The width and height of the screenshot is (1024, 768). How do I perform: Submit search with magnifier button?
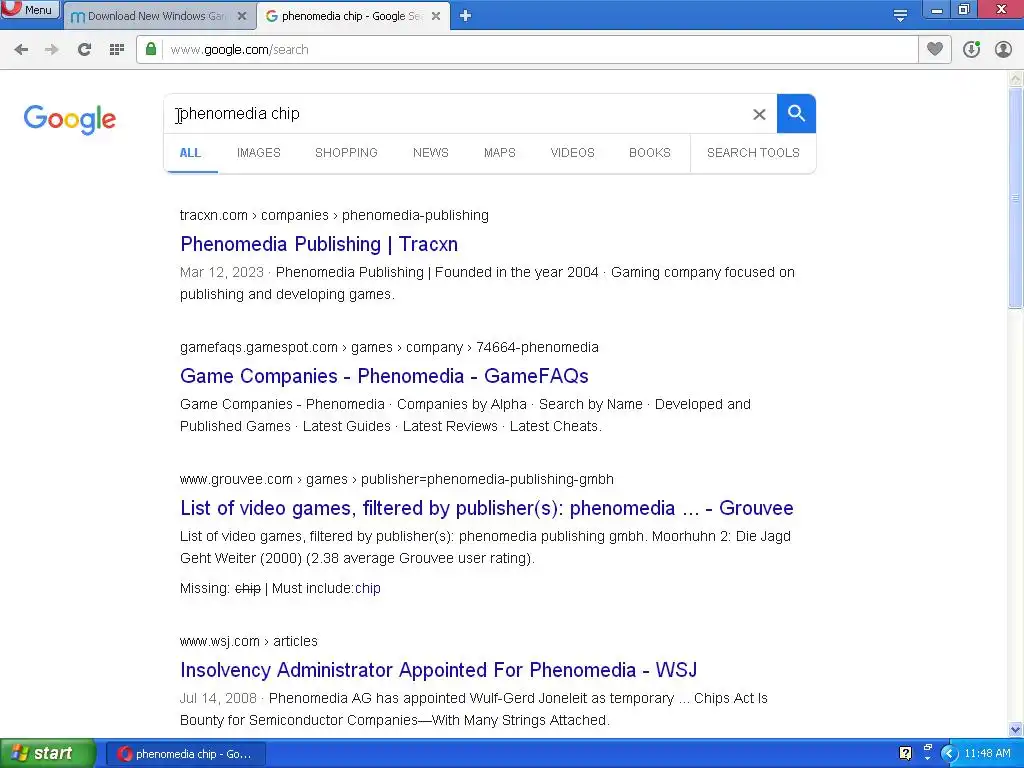[796, 114]
